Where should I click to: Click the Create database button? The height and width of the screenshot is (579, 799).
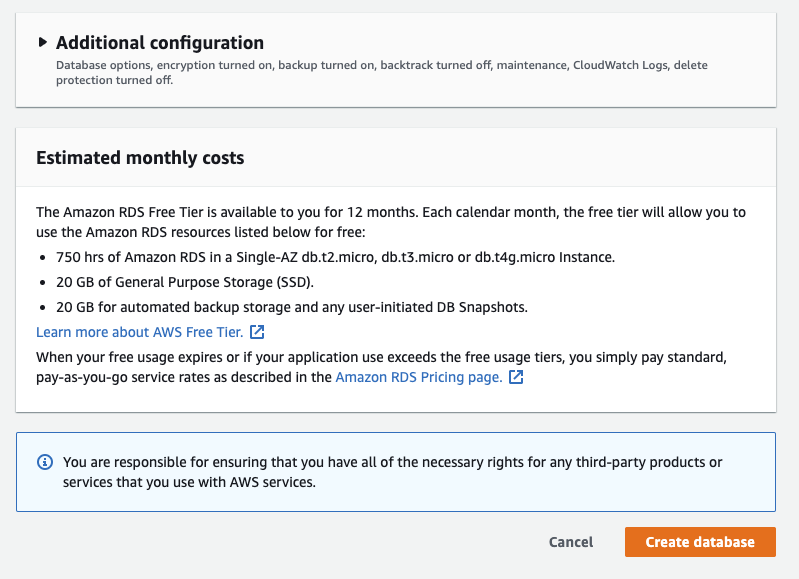(x=700, y=542)
